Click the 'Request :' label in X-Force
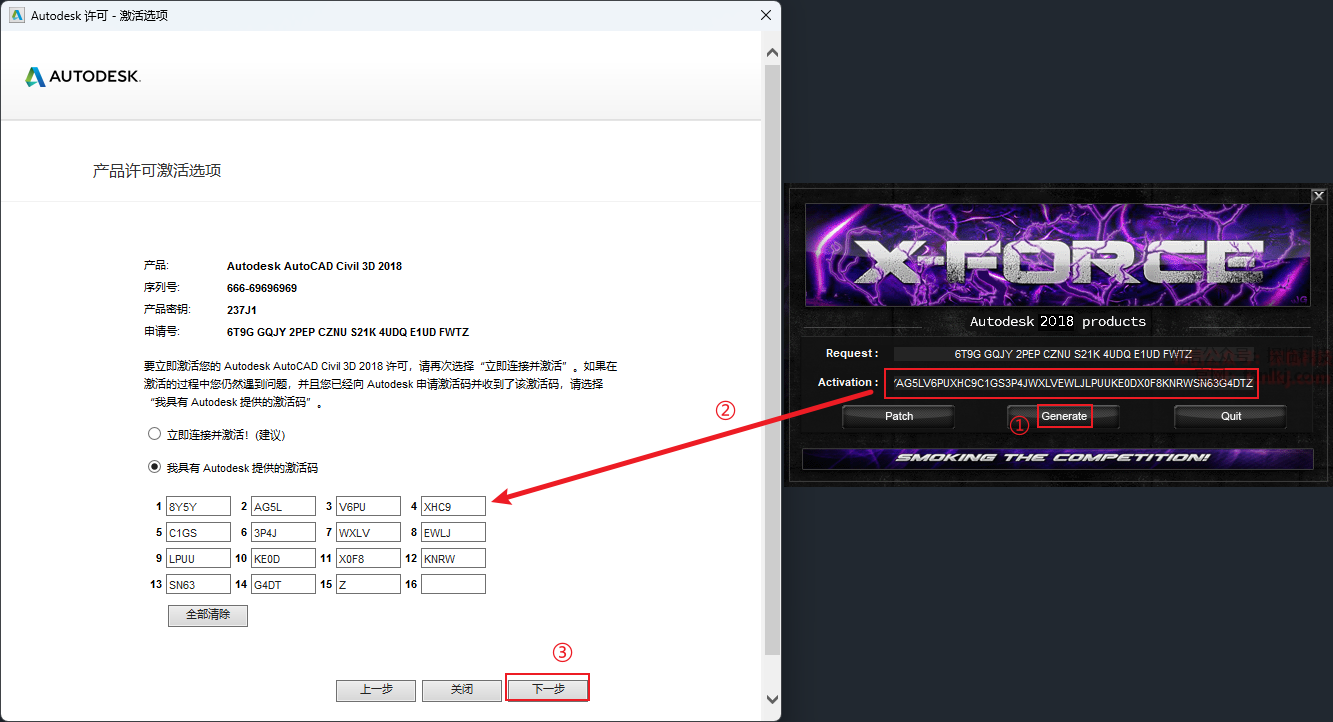The width and height of the screenshot is (1333, 722). [x=852, y=353]
